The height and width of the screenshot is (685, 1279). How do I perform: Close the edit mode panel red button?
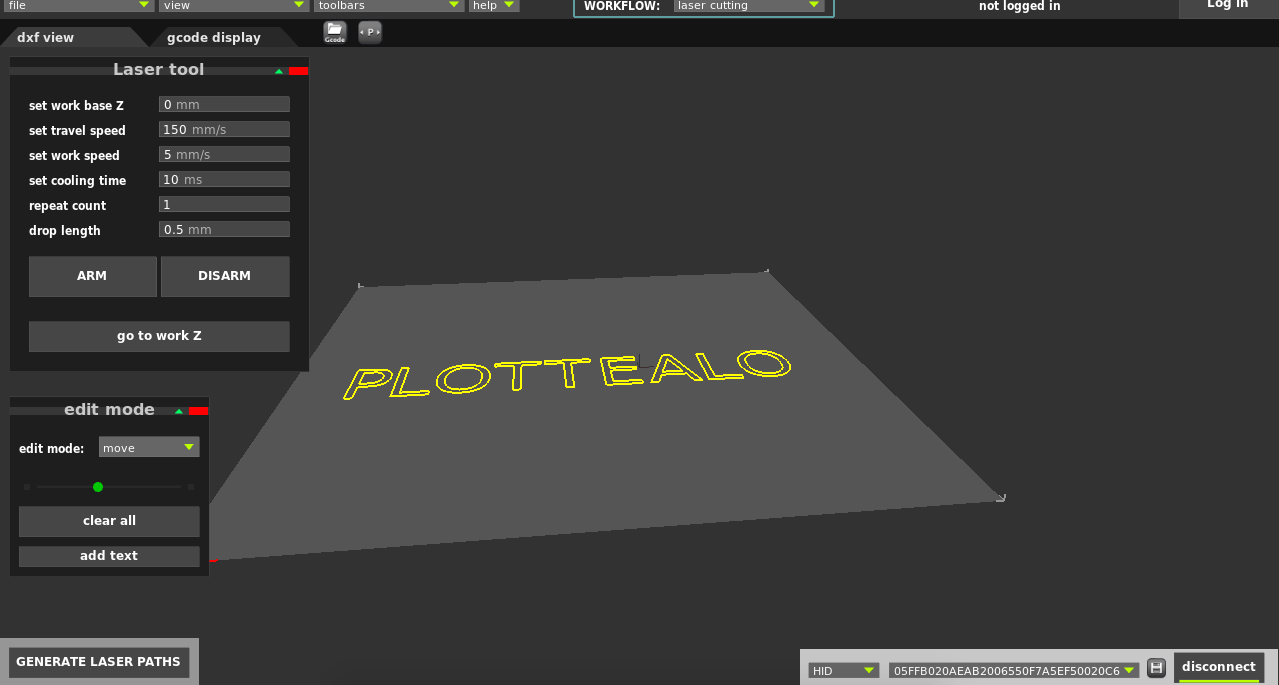[198, 411]
